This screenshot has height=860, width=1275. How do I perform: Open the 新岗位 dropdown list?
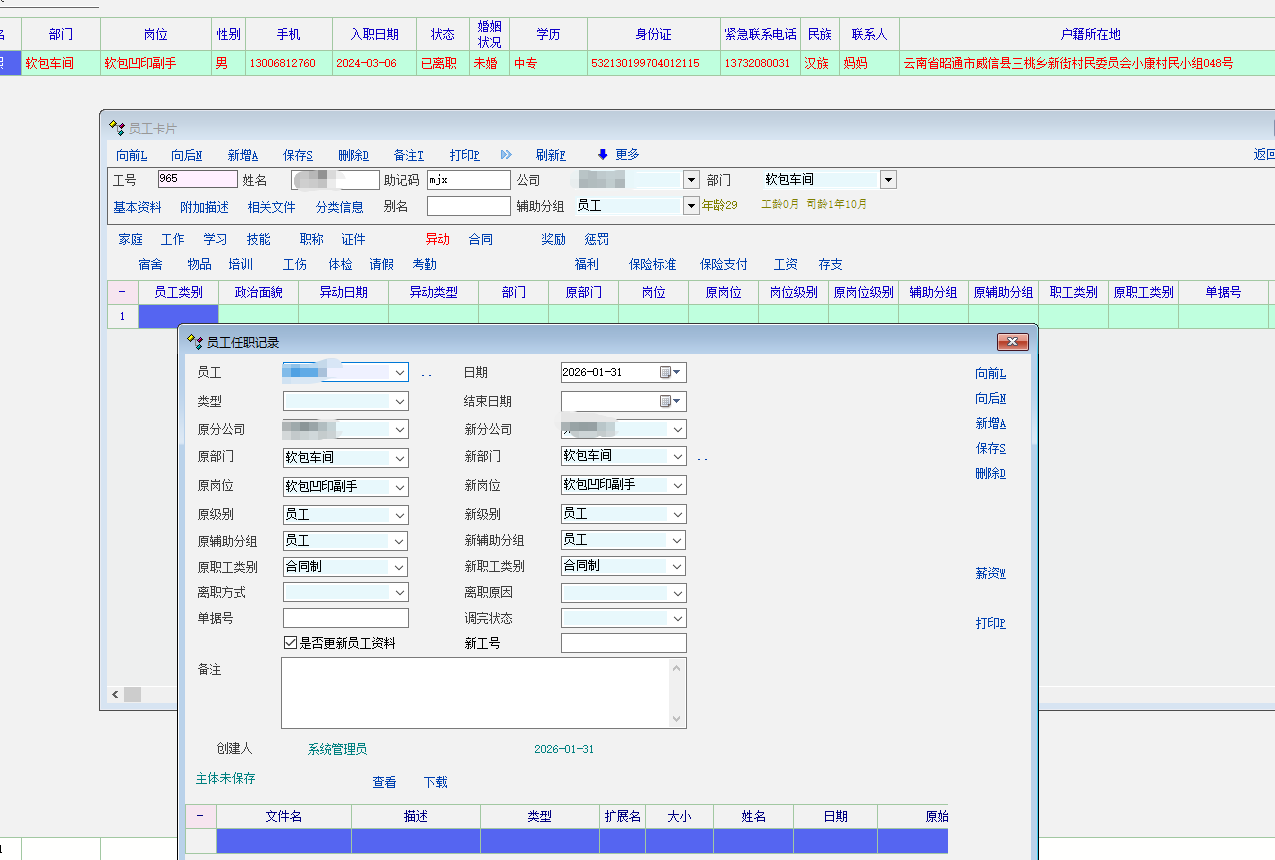click(x=678, y=486)
